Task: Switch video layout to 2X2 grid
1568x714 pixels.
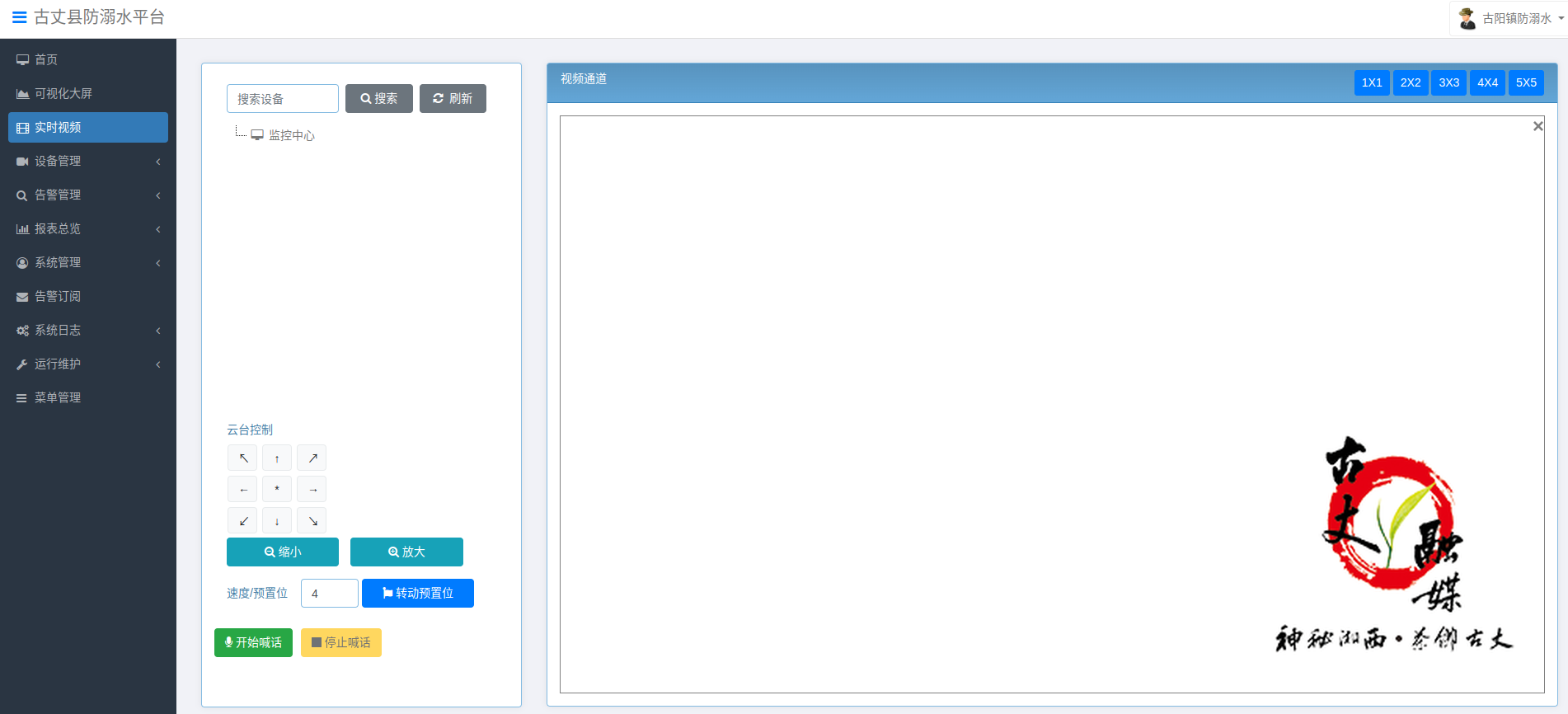Action: point(1410,82)
